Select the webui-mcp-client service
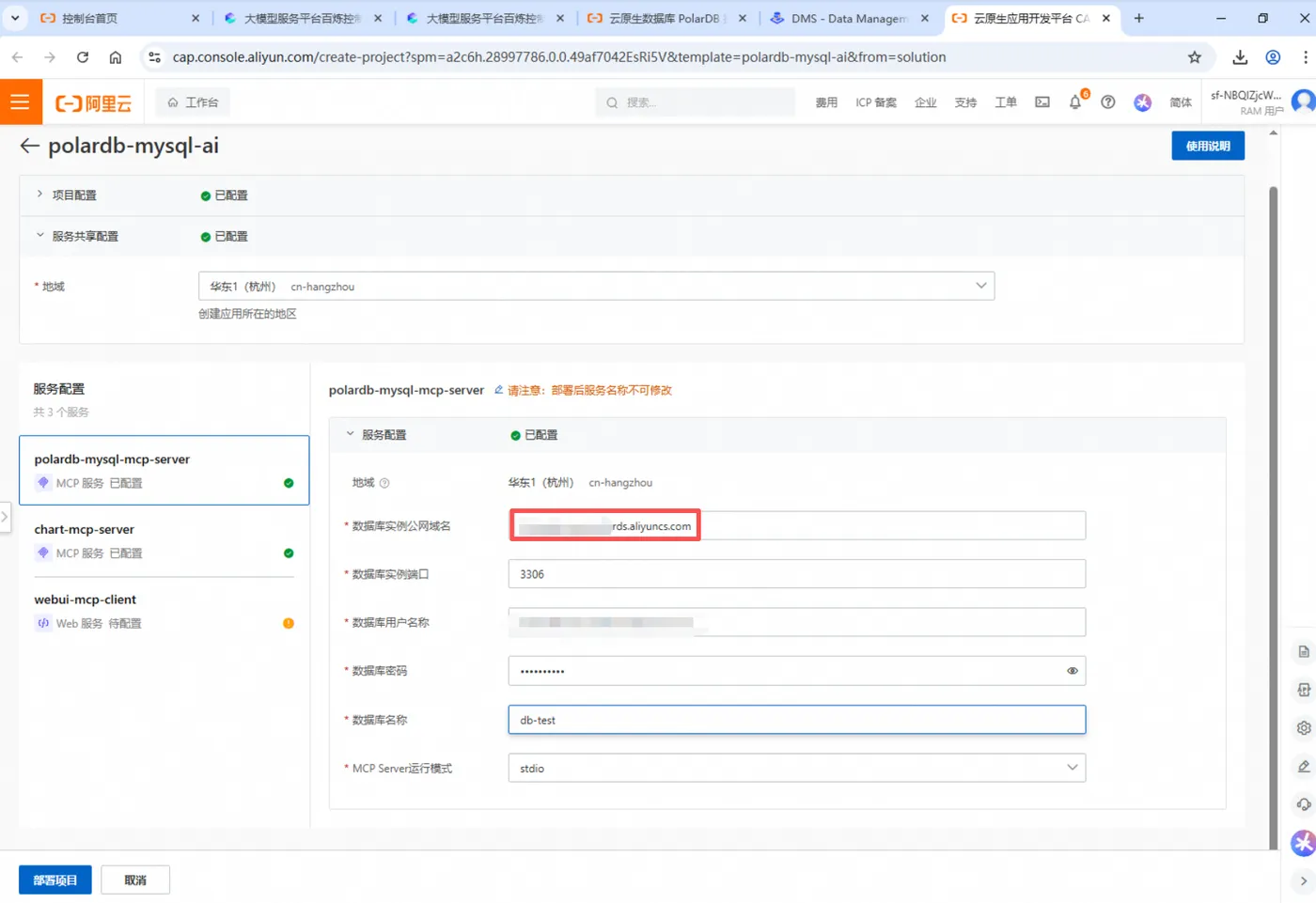Screen dimensions: 1316x903 pos(164,611)
